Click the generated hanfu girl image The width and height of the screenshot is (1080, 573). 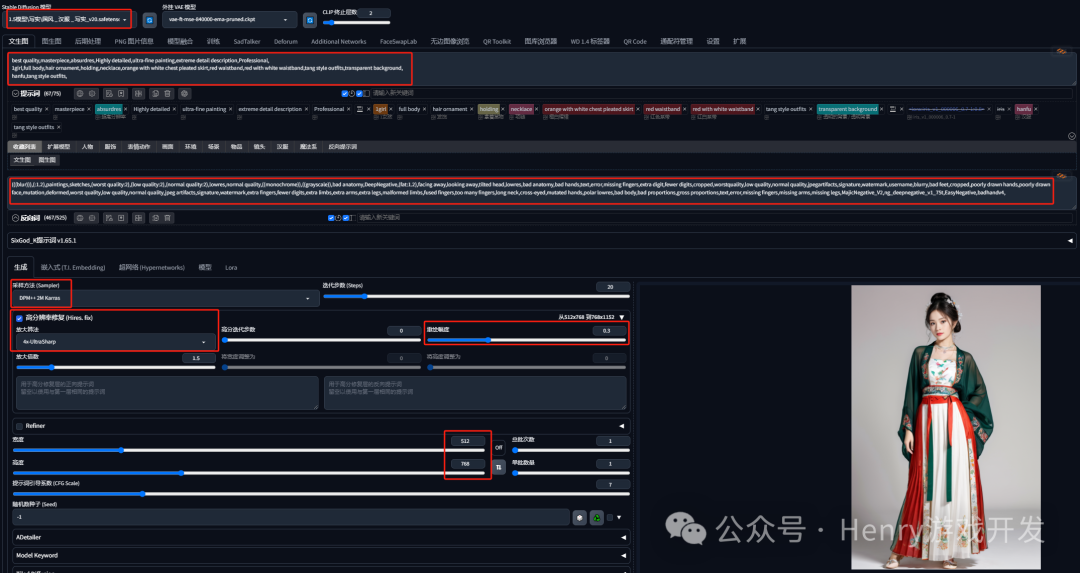click(x=946, y=427)
